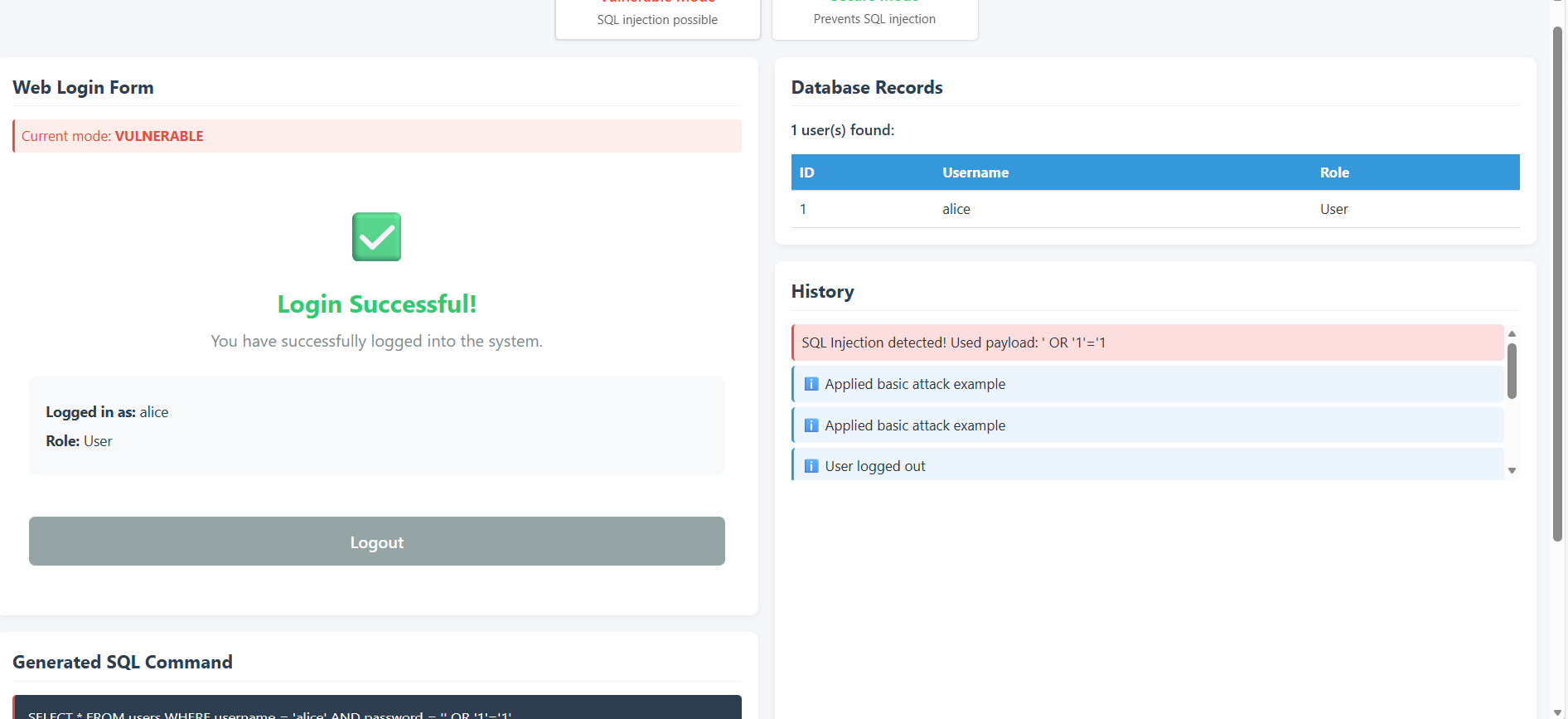The width and height of the screenshot is (1568, 719).
Task: Click the ID column header
Action: click(x=806, y=172)
